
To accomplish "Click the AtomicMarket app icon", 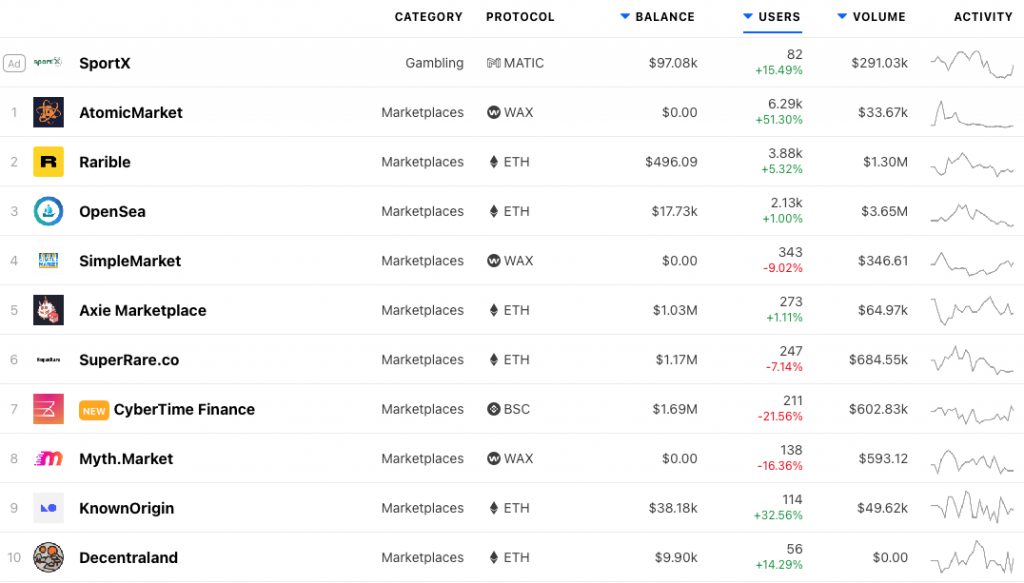I will [48, 112].
